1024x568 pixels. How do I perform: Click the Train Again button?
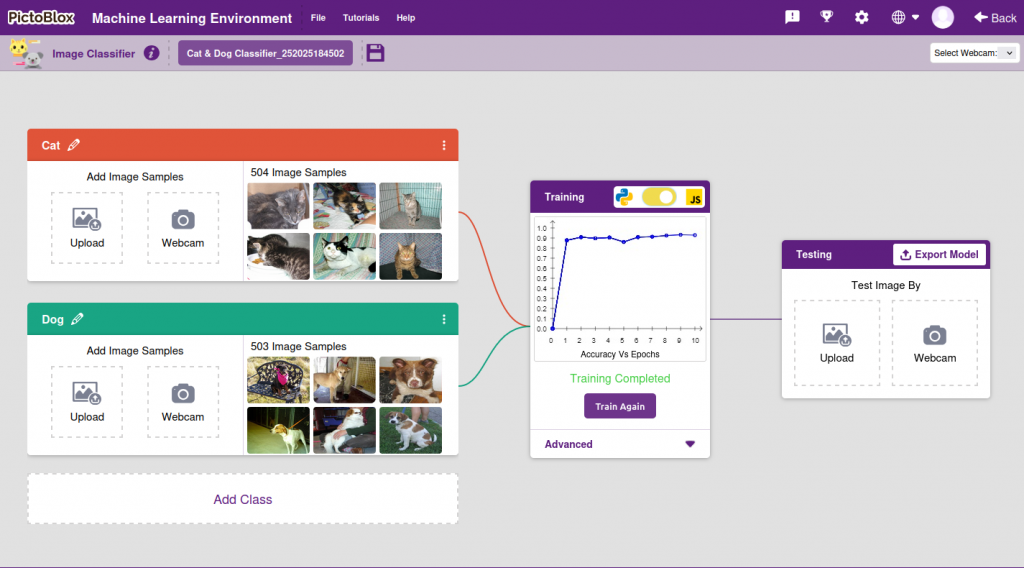coord(620,406)
